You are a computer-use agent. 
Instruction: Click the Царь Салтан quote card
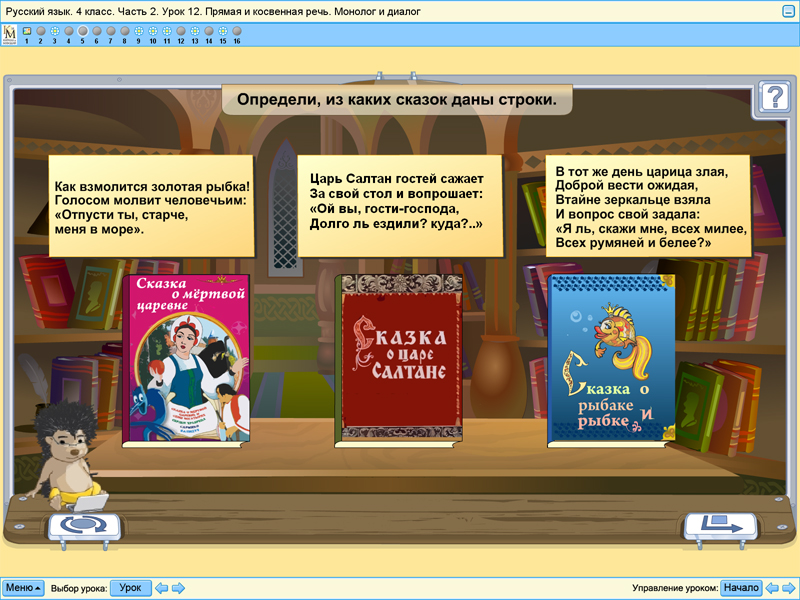pos(400,206)
